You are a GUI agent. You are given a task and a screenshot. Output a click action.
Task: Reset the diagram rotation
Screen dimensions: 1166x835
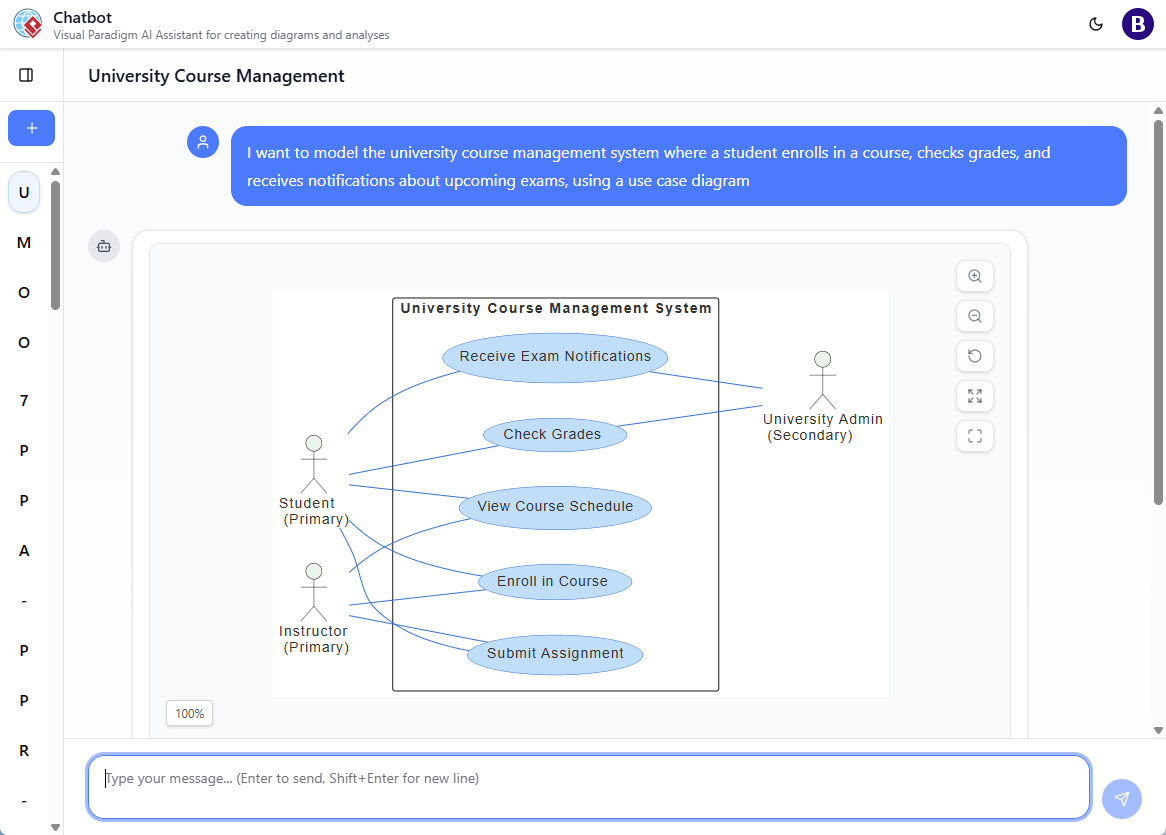(974, 356)
